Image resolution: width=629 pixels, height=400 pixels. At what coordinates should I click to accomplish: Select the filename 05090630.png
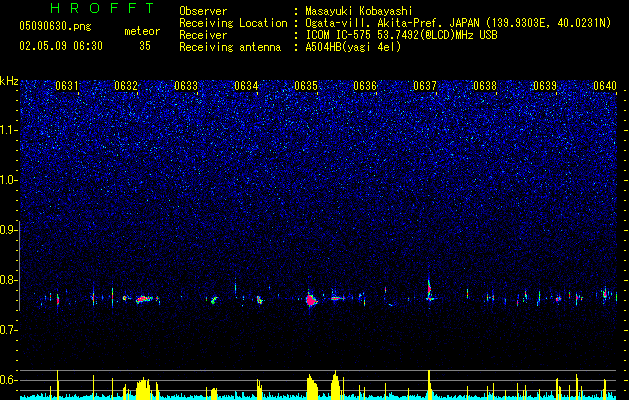click(55, 27)
